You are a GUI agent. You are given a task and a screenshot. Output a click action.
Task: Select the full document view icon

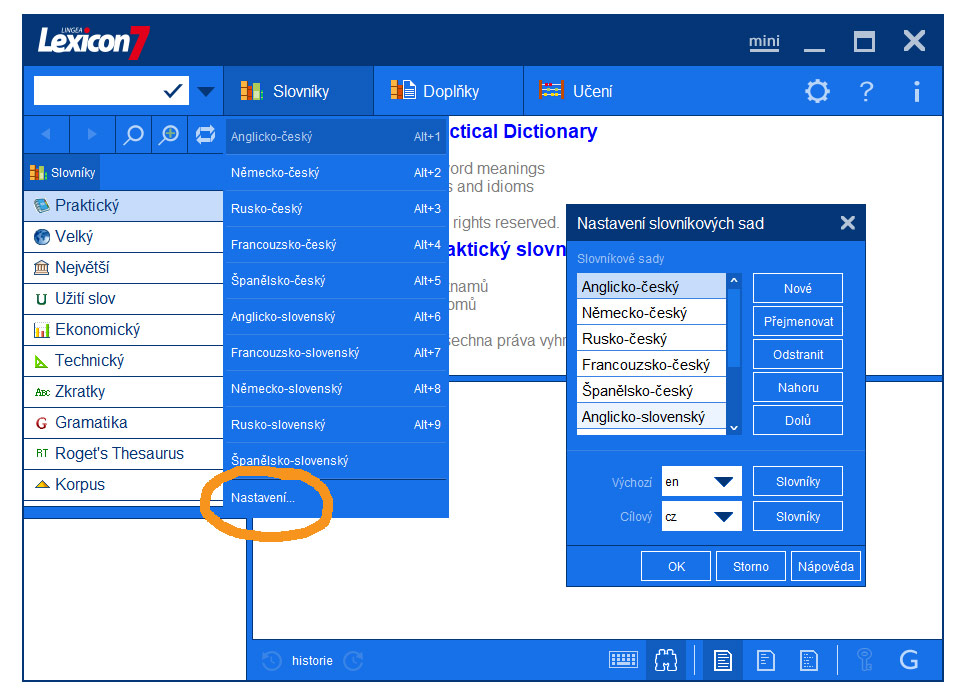723,660
